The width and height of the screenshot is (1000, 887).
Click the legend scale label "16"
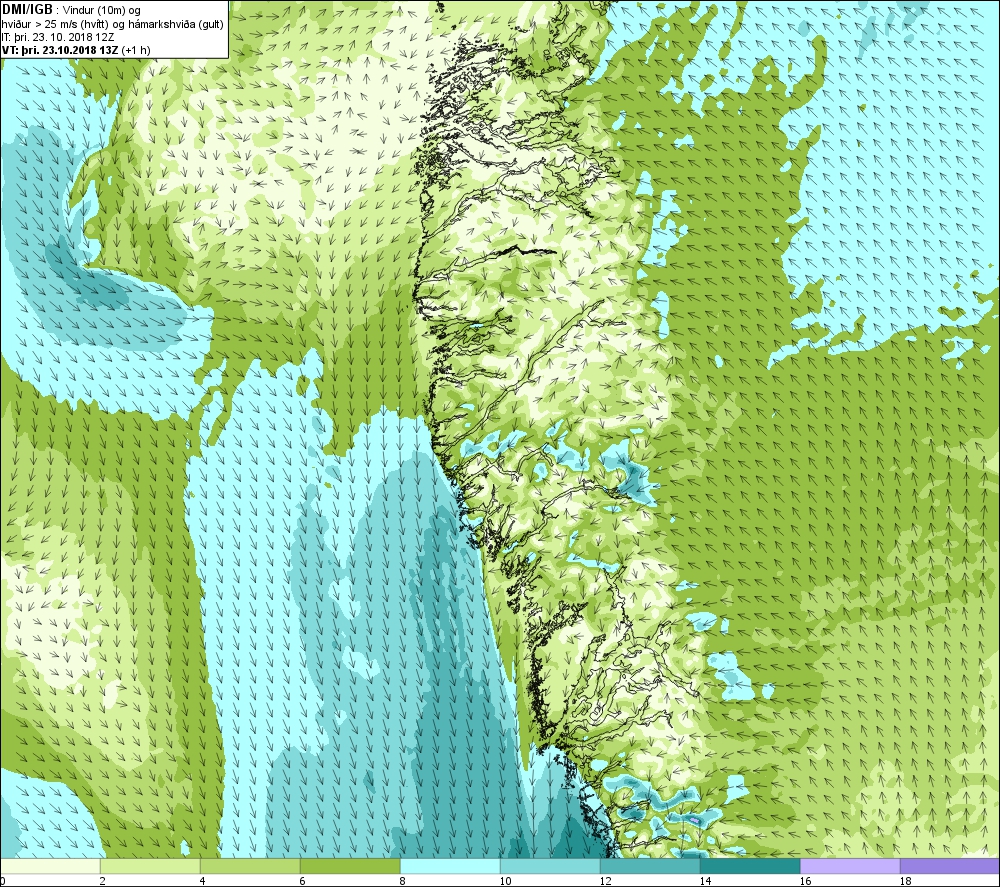(805, 881)
